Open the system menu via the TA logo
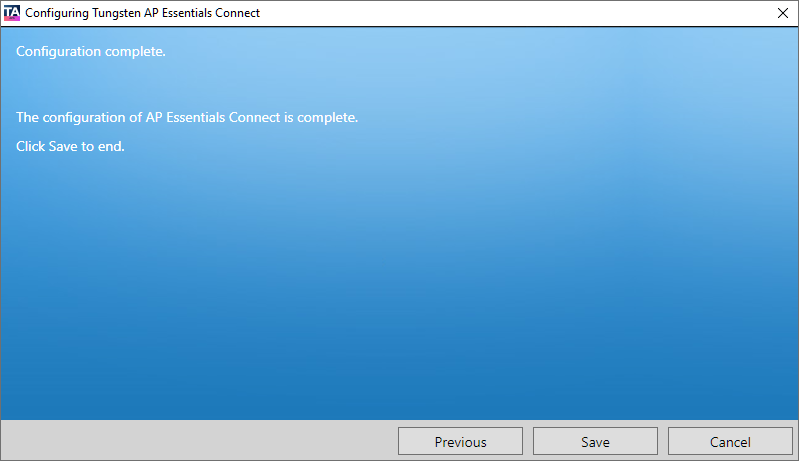This screenshot has width=799, height=461. tap(12, 13)
